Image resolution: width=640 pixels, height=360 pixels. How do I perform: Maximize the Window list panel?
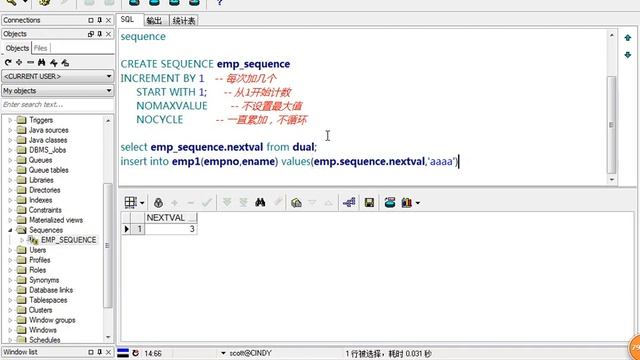click(91, 352)
